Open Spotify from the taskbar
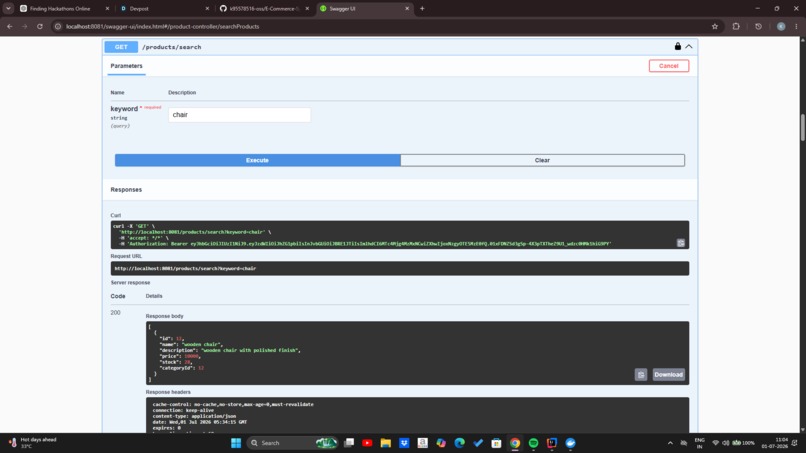806x453 pixels. pyautogui.click(x=534, y=443)
